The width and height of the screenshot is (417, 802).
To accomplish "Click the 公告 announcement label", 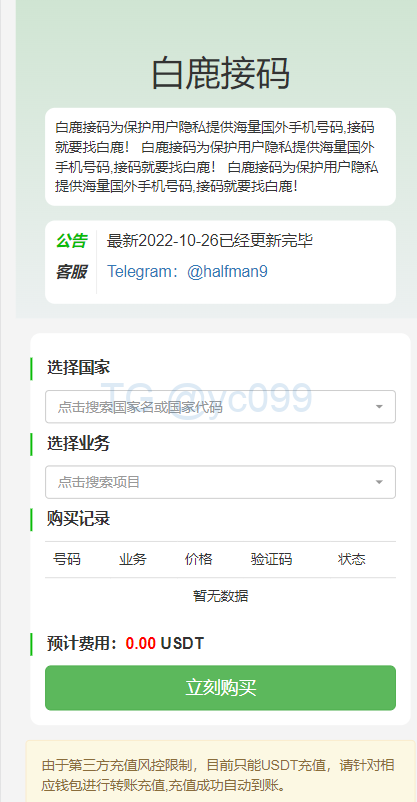I will point(71,240).
